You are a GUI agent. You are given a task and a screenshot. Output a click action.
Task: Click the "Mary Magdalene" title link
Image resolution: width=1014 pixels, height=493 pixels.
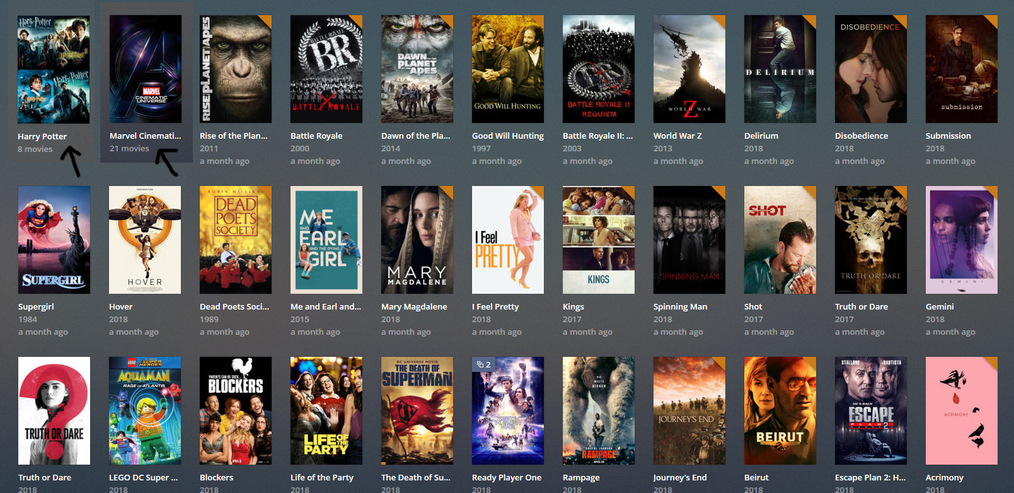pos(414,307)
